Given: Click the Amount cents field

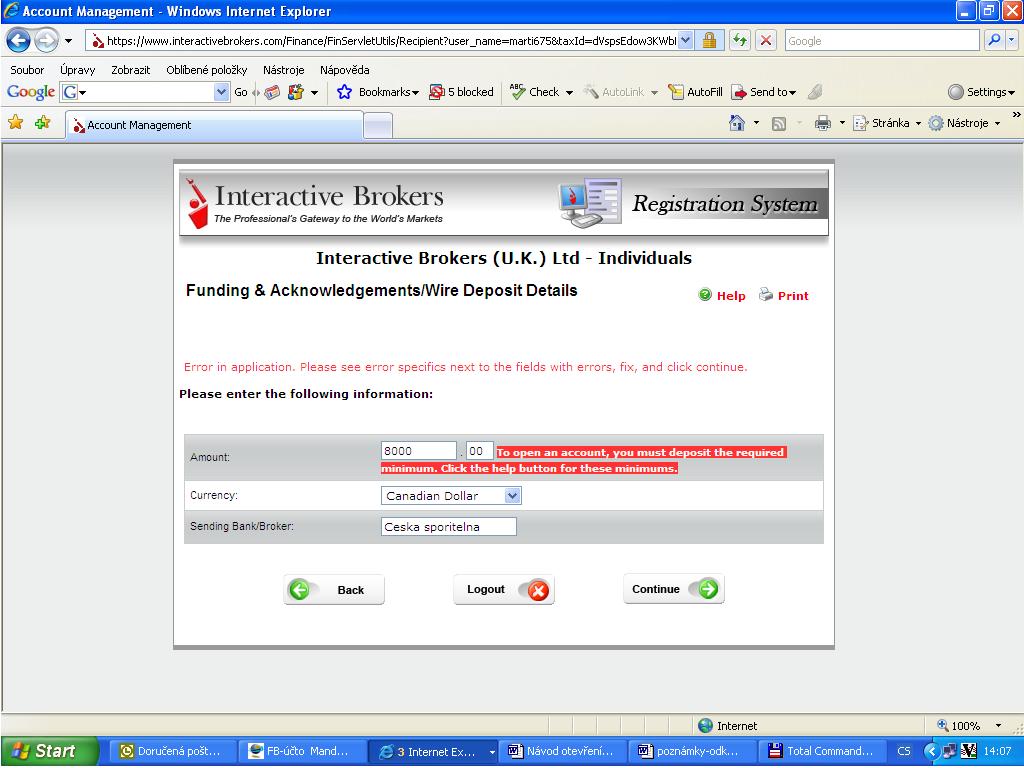Looking at the screenshot, I should click(479, 451).
